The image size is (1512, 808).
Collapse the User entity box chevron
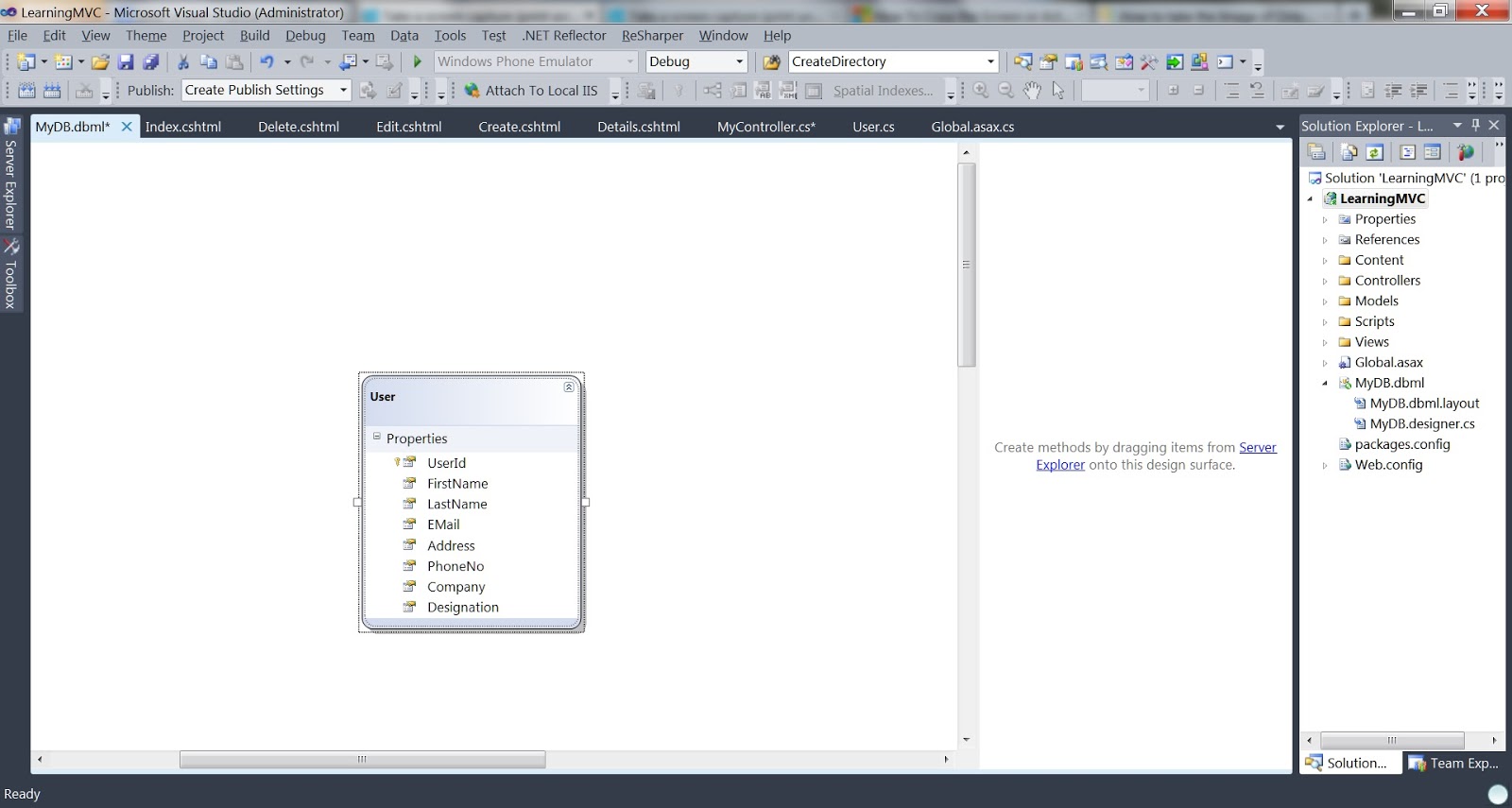(569, 387)
